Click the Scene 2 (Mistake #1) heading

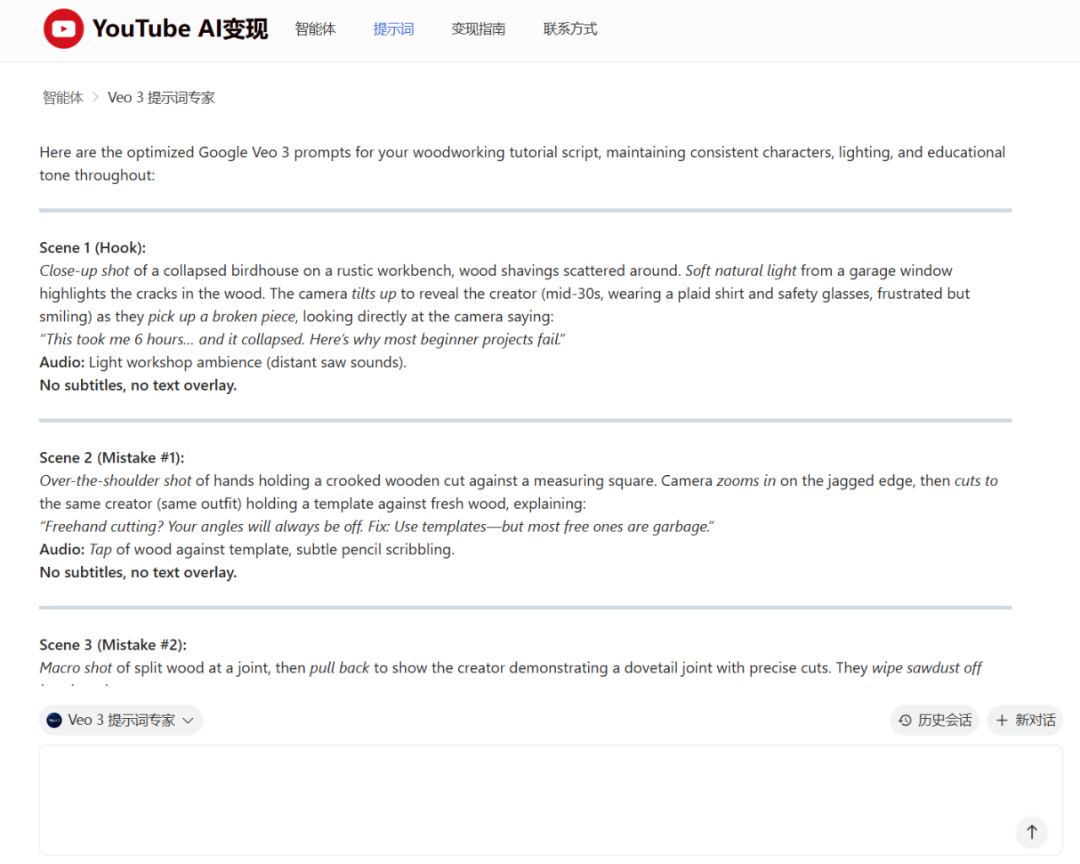(112, 458)
